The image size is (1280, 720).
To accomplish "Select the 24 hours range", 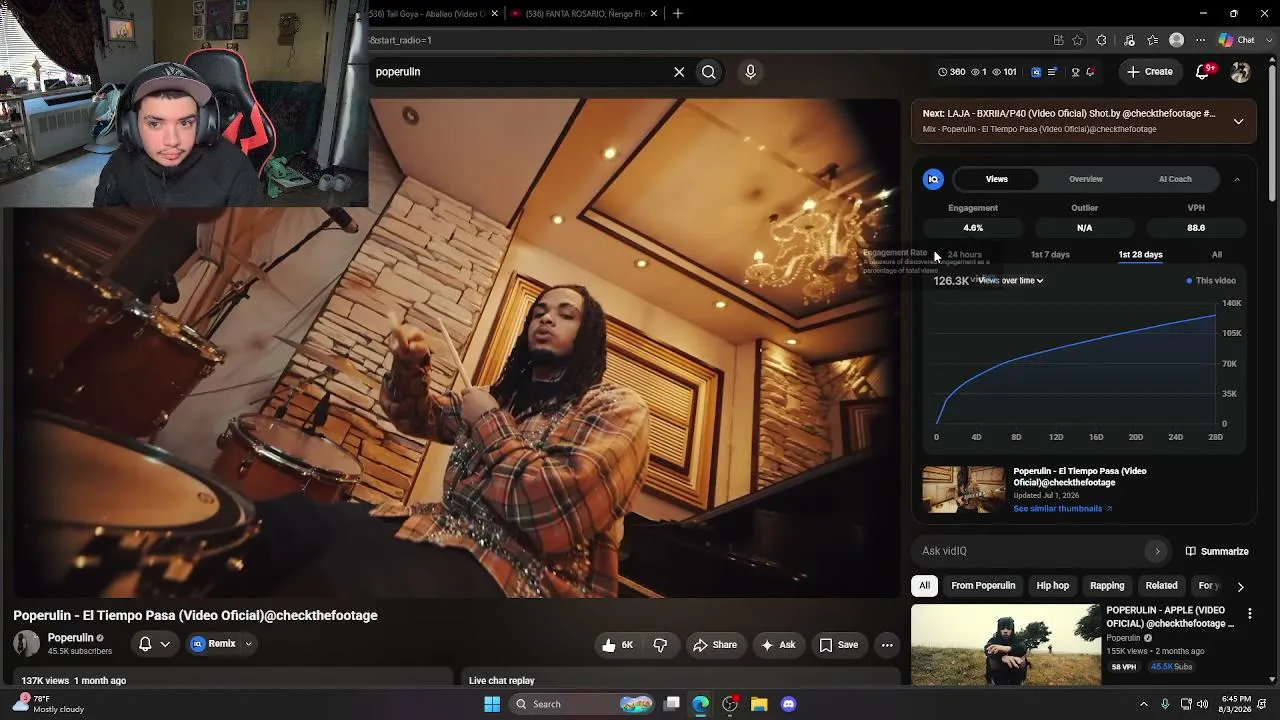I will click(x=964, y=255).
